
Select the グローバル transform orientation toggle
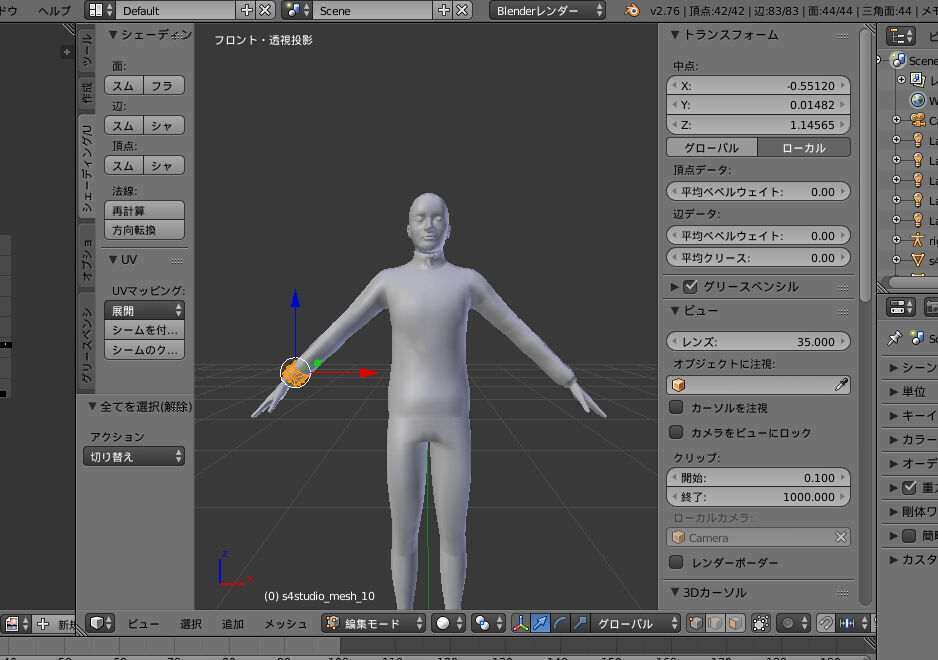point(712,148)
